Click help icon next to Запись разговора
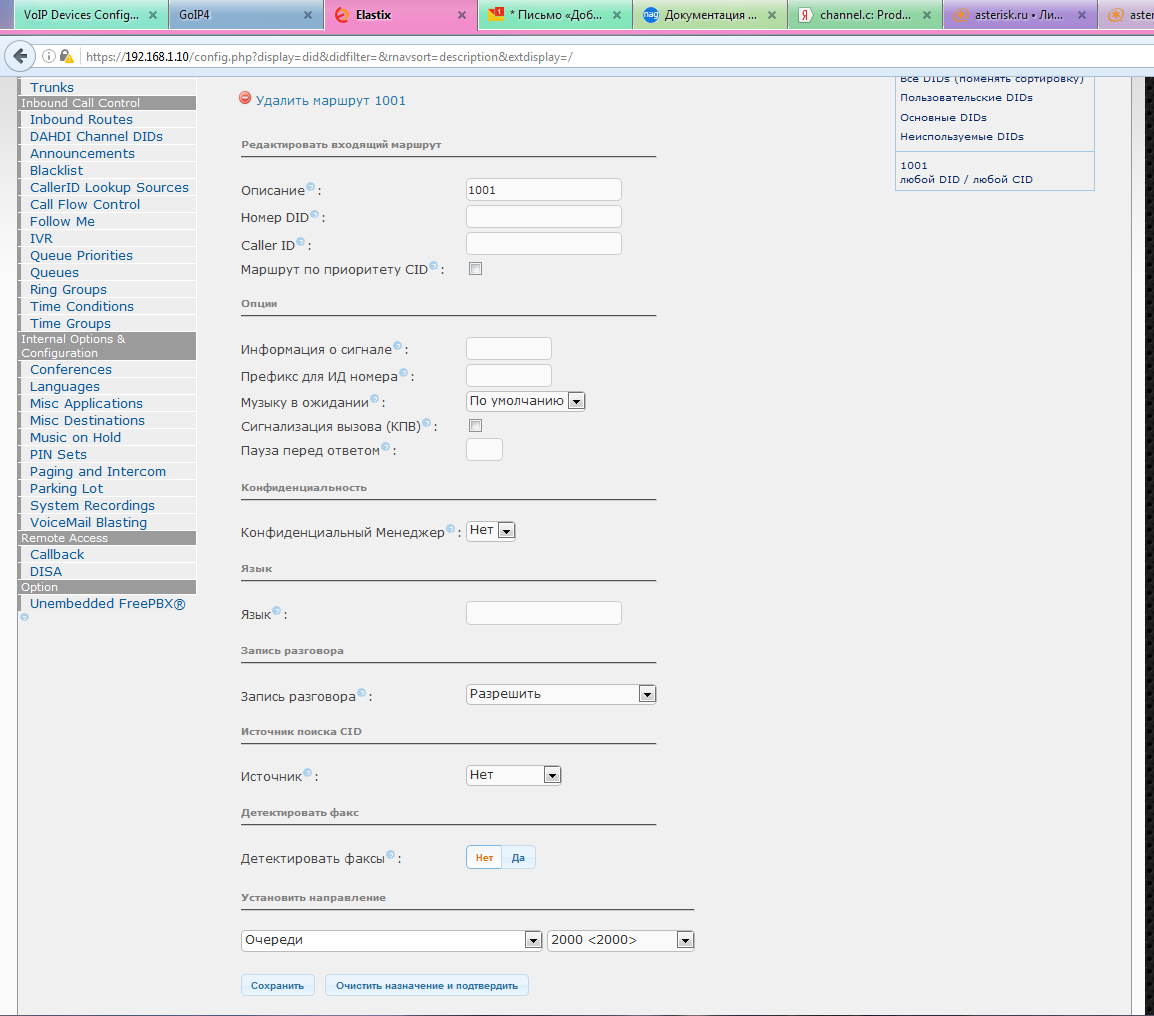Image resolution: width=1154 pixels, height=1016 pixels. click(x=362, y=693)
